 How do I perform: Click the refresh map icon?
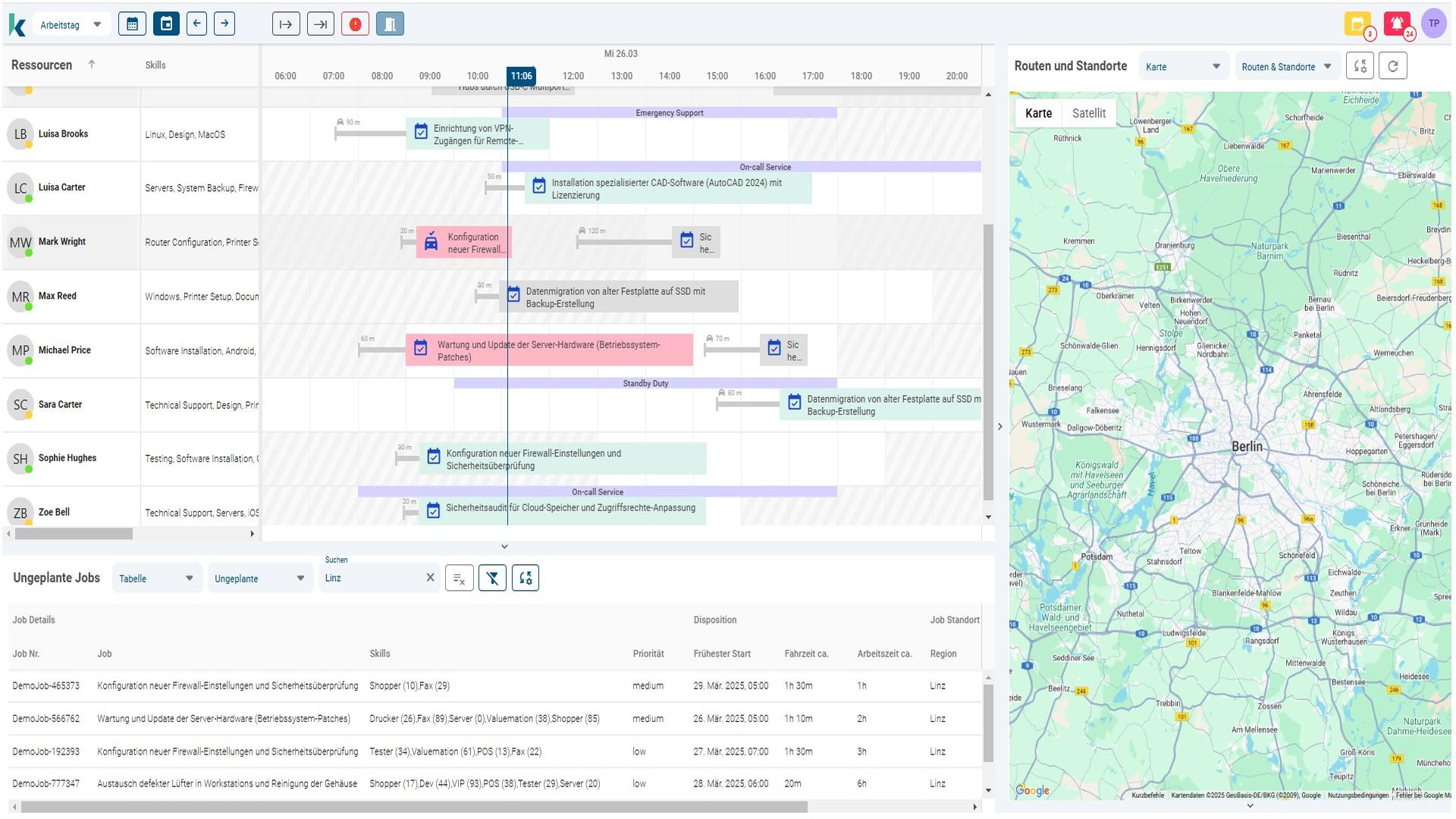(x=1392, y=66)
